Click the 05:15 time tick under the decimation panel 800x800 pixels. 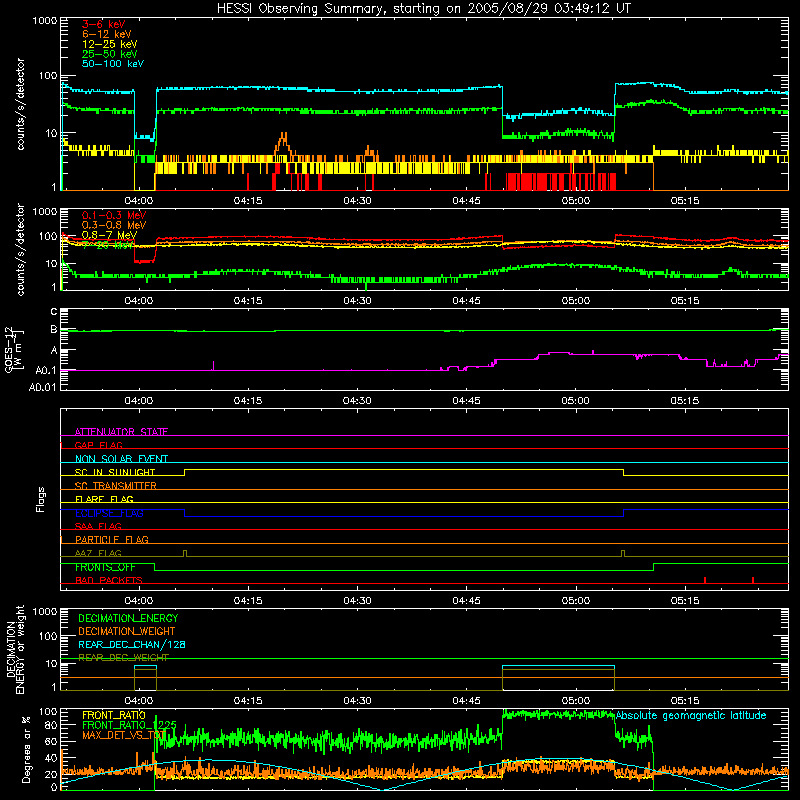coord(685,700)
